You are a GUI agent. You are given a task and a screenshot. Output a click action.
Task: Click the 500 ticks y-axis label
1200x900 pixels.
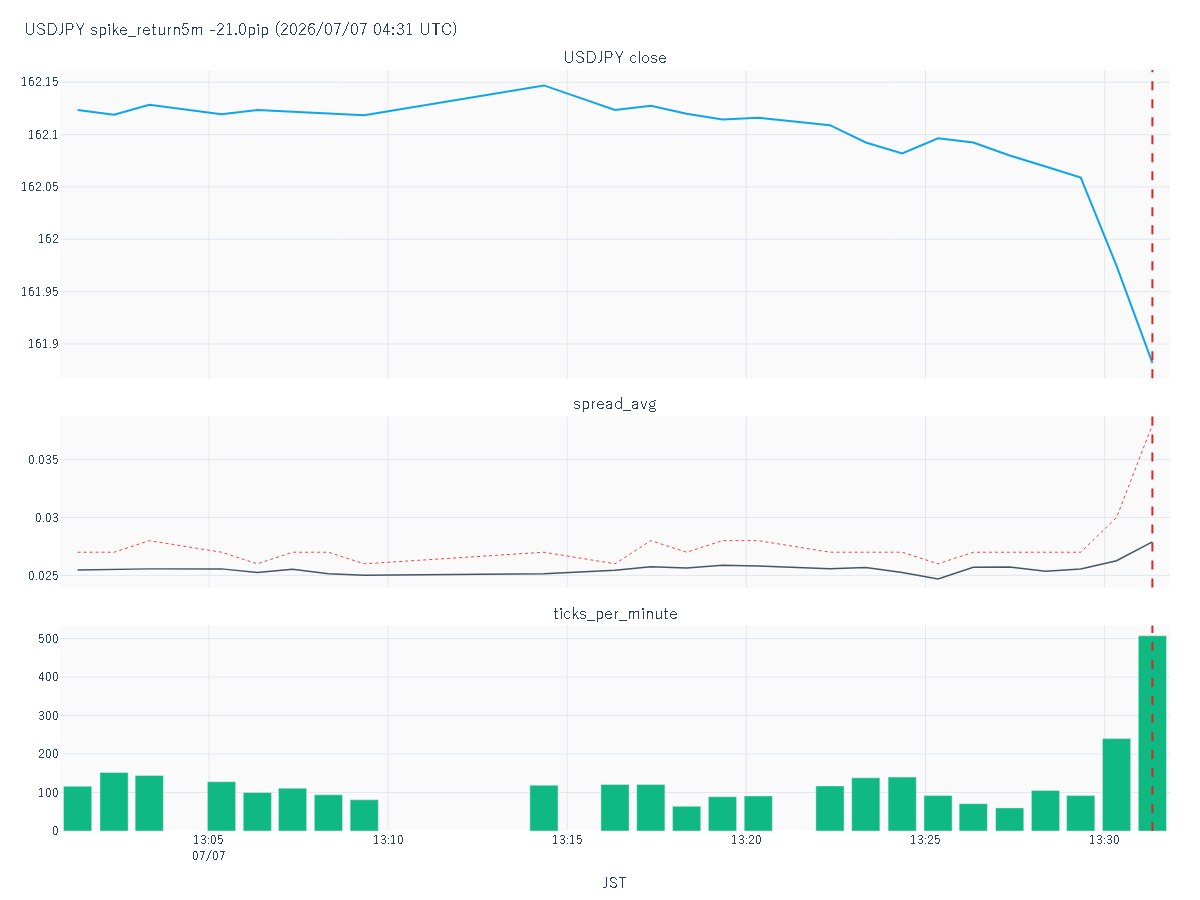point(47,638)
